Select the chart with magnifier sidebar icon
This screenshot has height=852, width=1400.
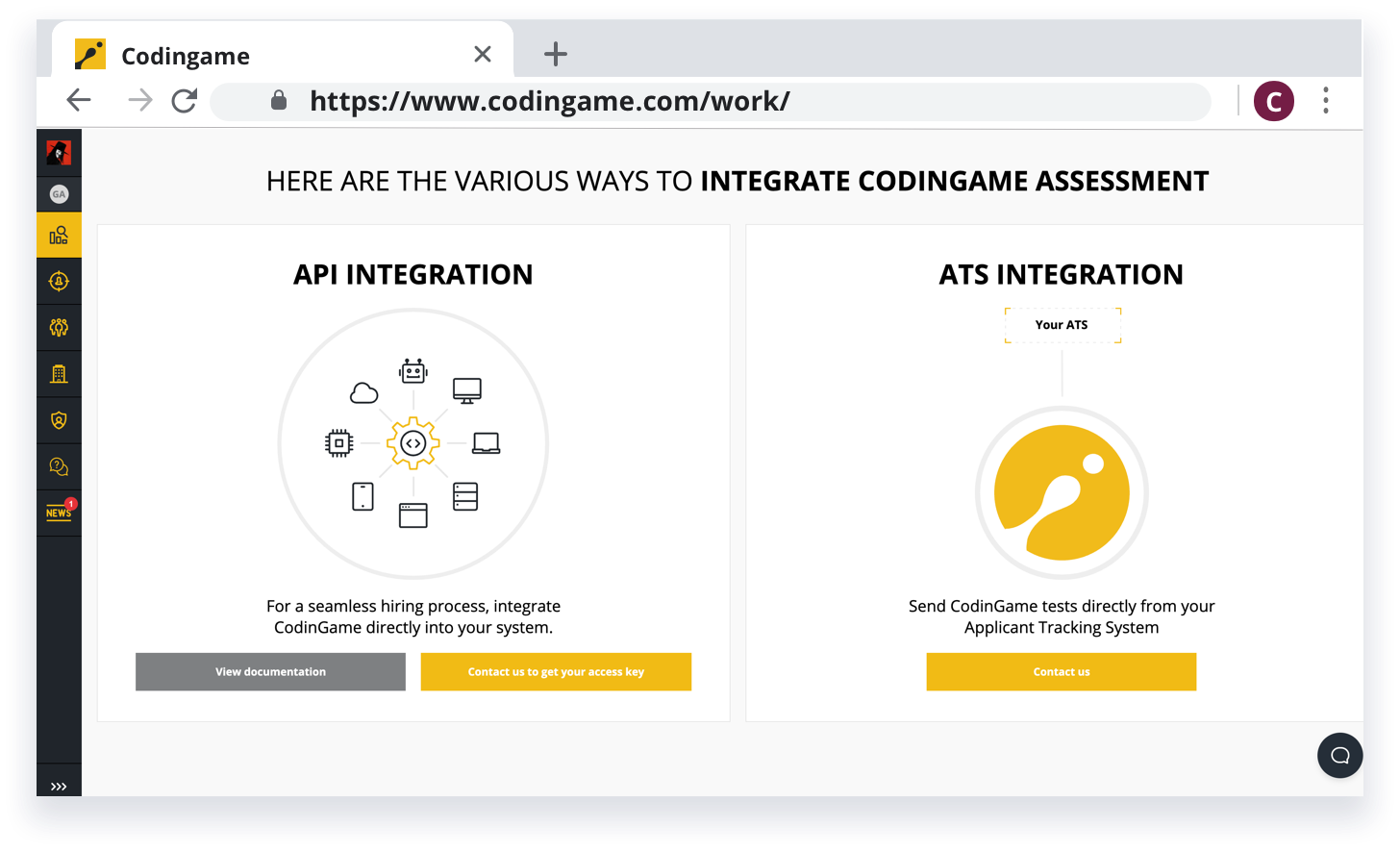[x=59, y=235]
